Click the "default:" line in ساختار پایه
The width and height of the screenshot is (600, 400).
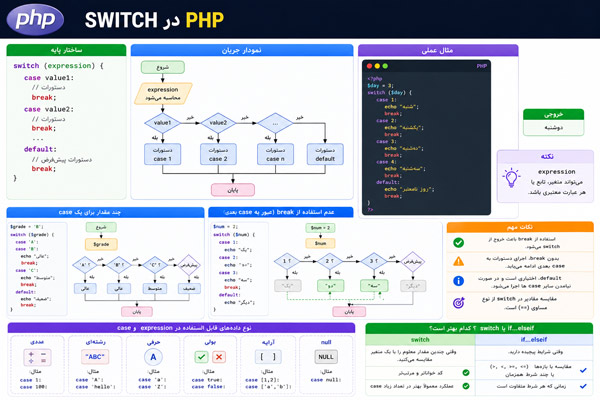click(x=40, y=149)
